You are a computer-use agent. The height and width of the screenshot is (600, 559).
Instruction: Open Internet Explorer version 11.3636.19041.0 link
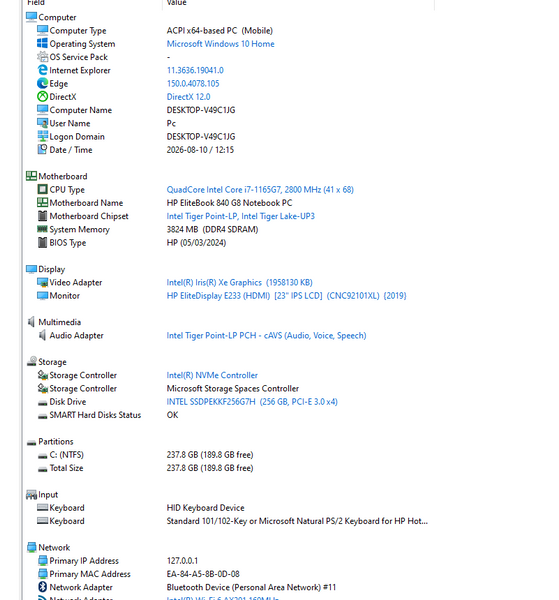(195, 70)
